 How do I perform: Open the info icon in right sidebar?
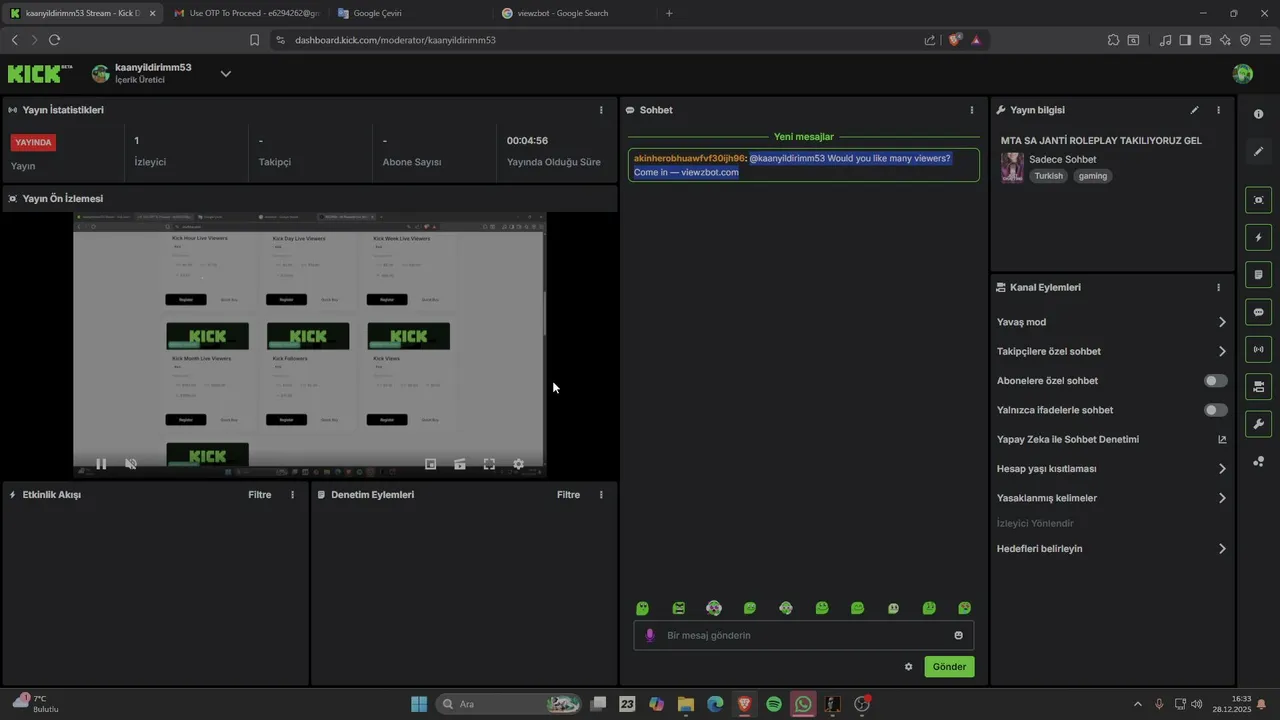coord(1258,114)
